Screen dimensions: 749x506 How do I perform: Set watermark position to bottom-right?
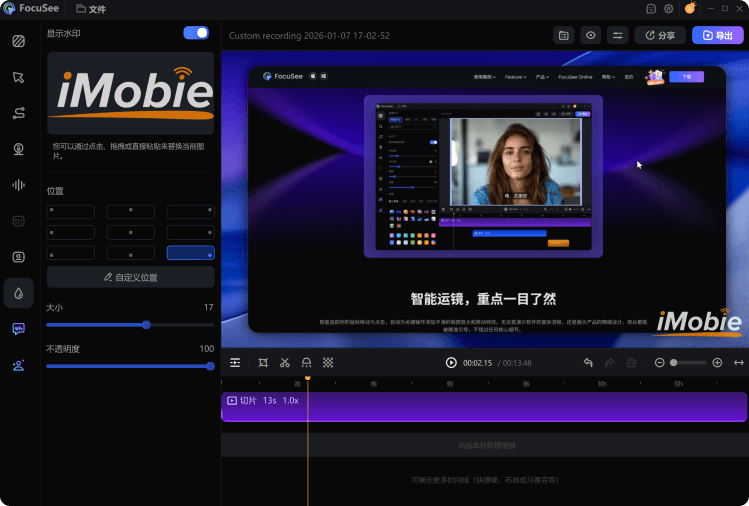pos(191,253)
